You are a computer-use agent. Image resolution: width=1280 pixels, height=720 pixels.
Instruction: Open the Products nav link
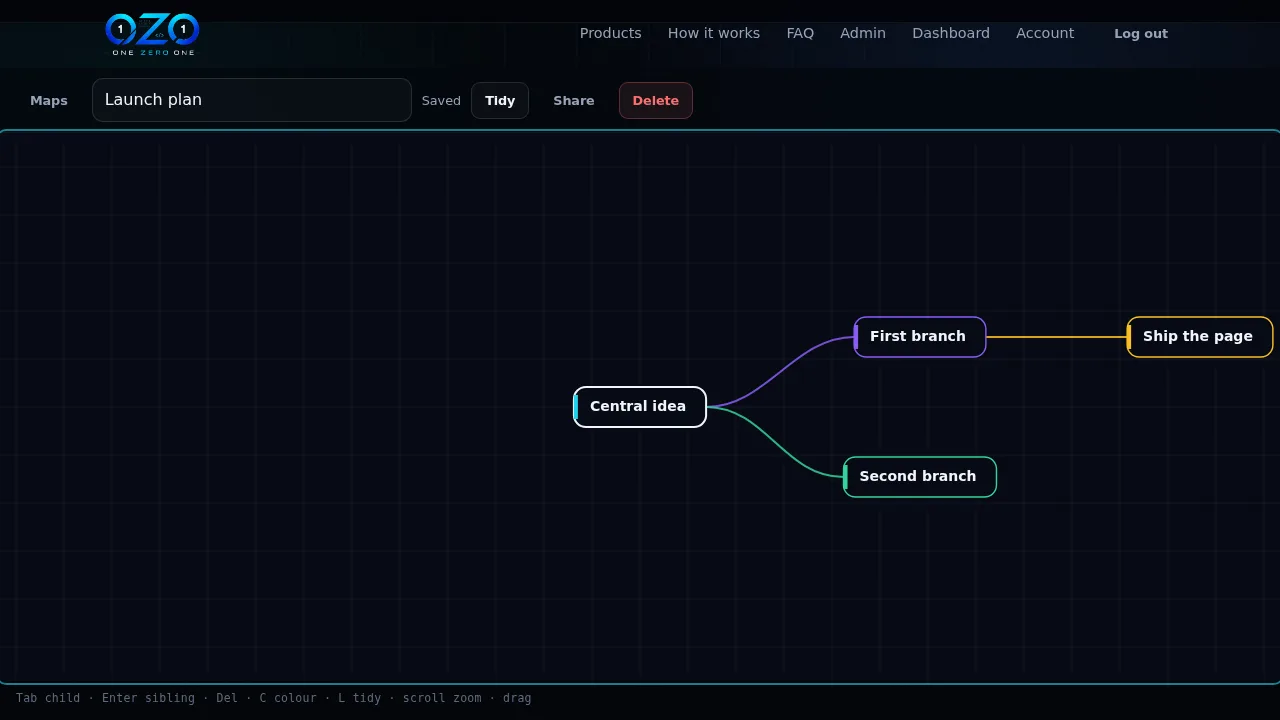(610, 33)
